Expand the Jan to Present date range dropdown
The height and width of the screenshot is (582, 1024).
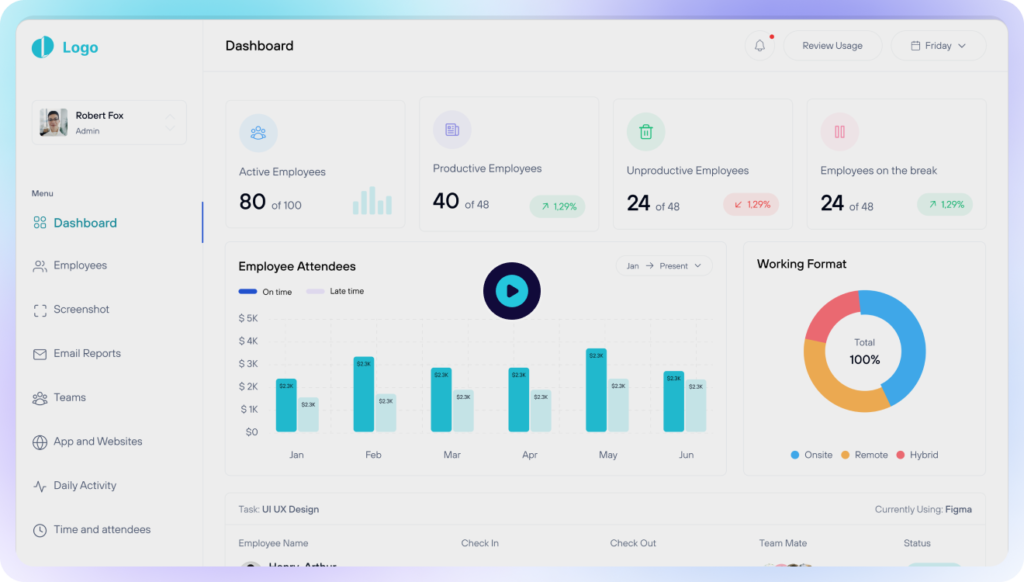coord(665,266)
